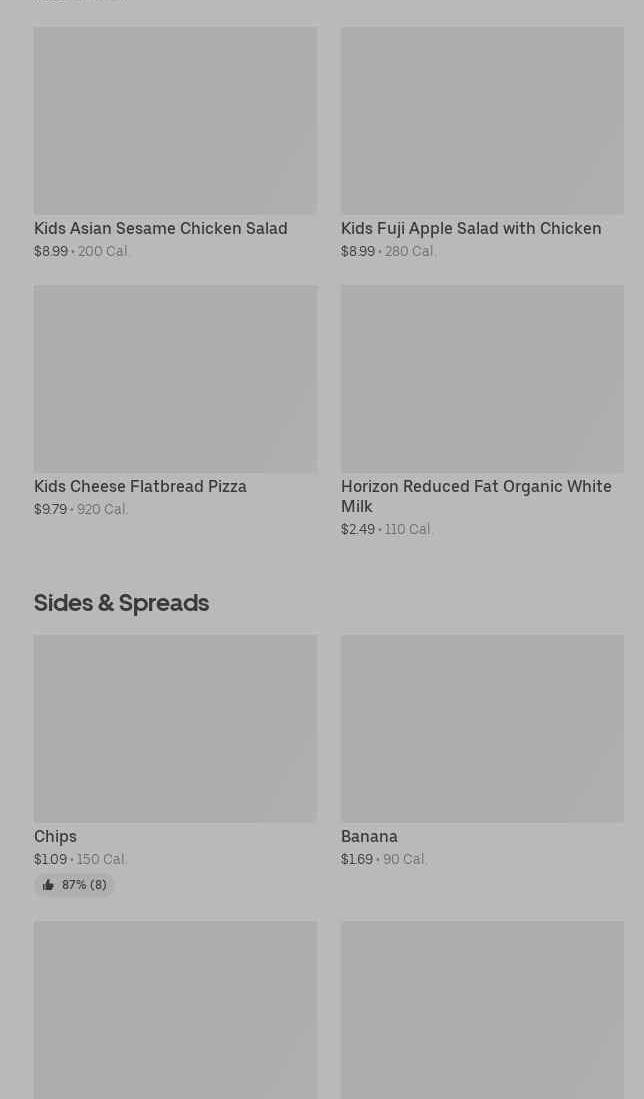Viewport: 644px width, 1099px height.
Task: Select Kids Fuji Apple Salad image
Action: pos(482,120)
